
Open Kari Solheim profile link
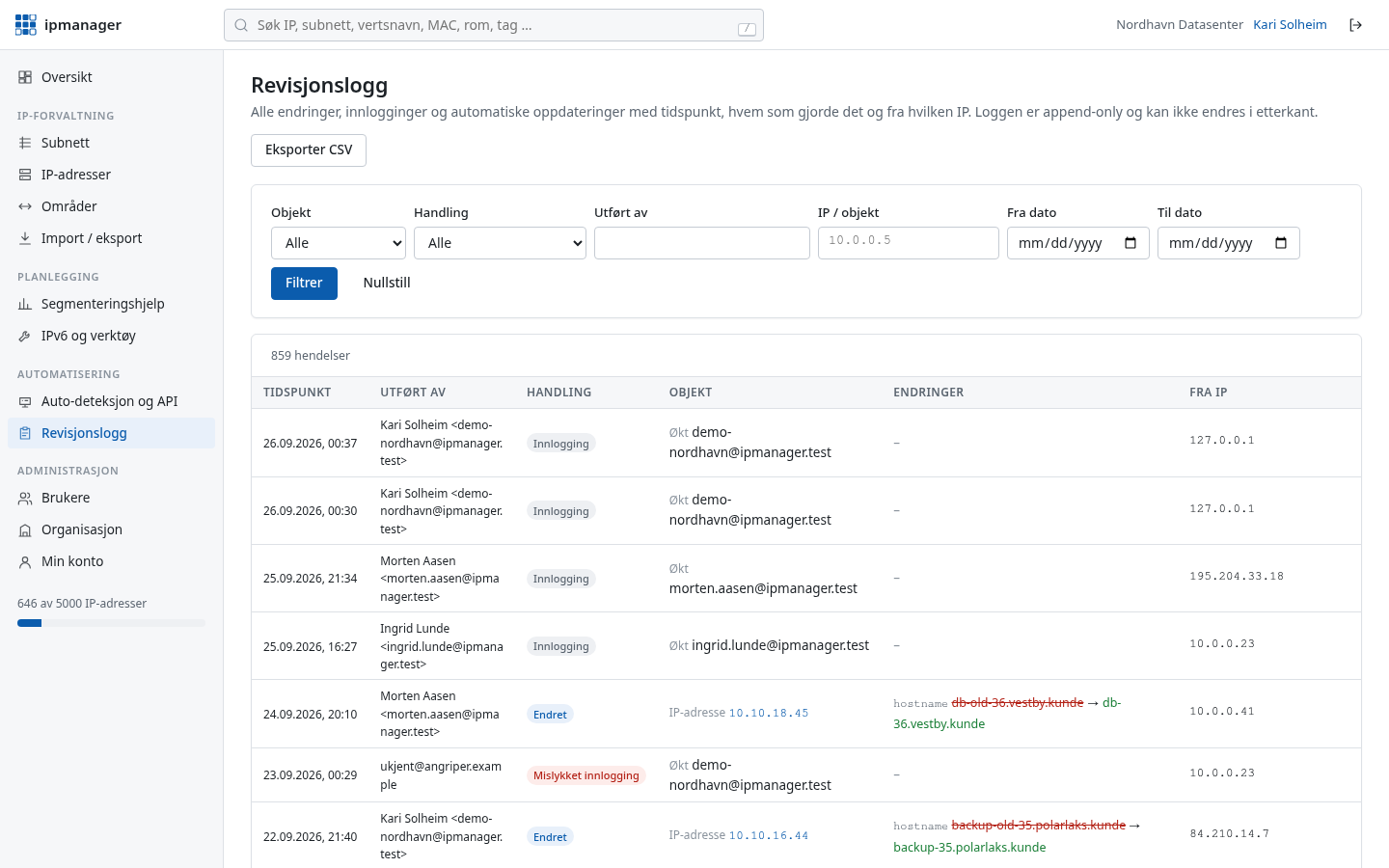(1290, 25)
